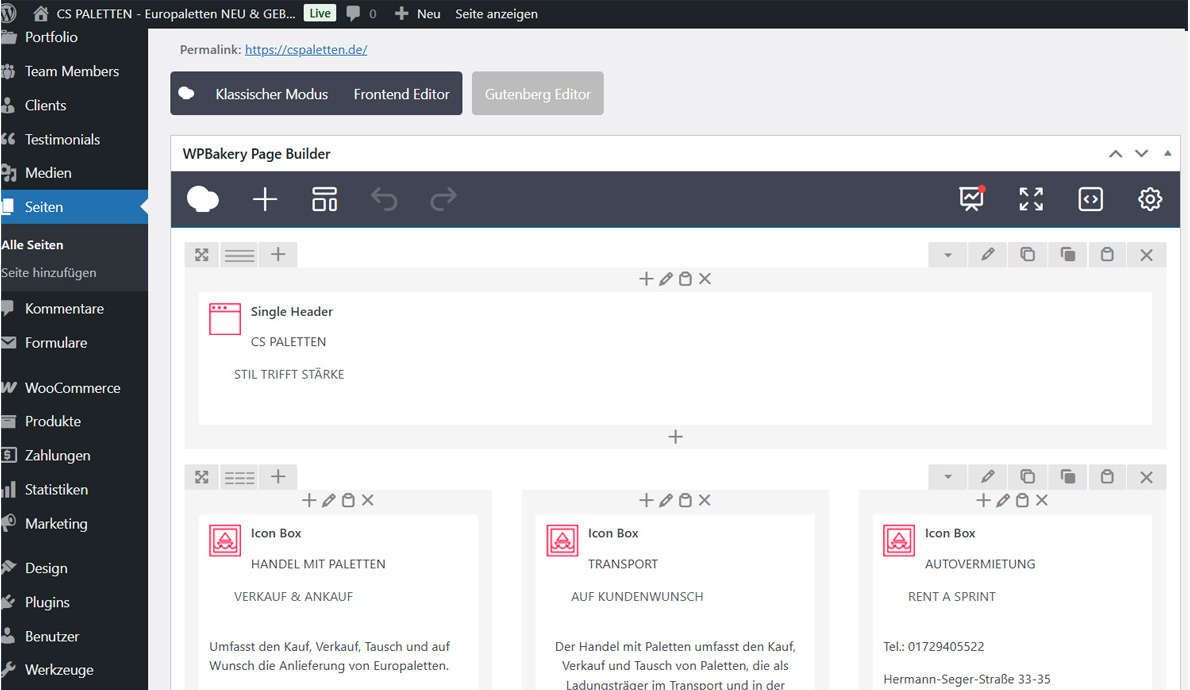Edit the first row with pencil icon
Viewport: 1190px width, 690px height.
pyautogui.click(x=988, y=255)
